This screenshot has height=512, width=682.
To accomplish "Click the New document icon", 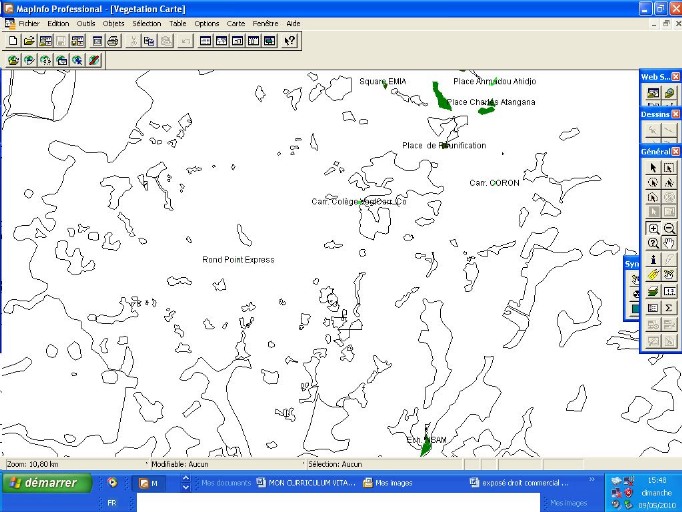I will [x=13, y=41].
